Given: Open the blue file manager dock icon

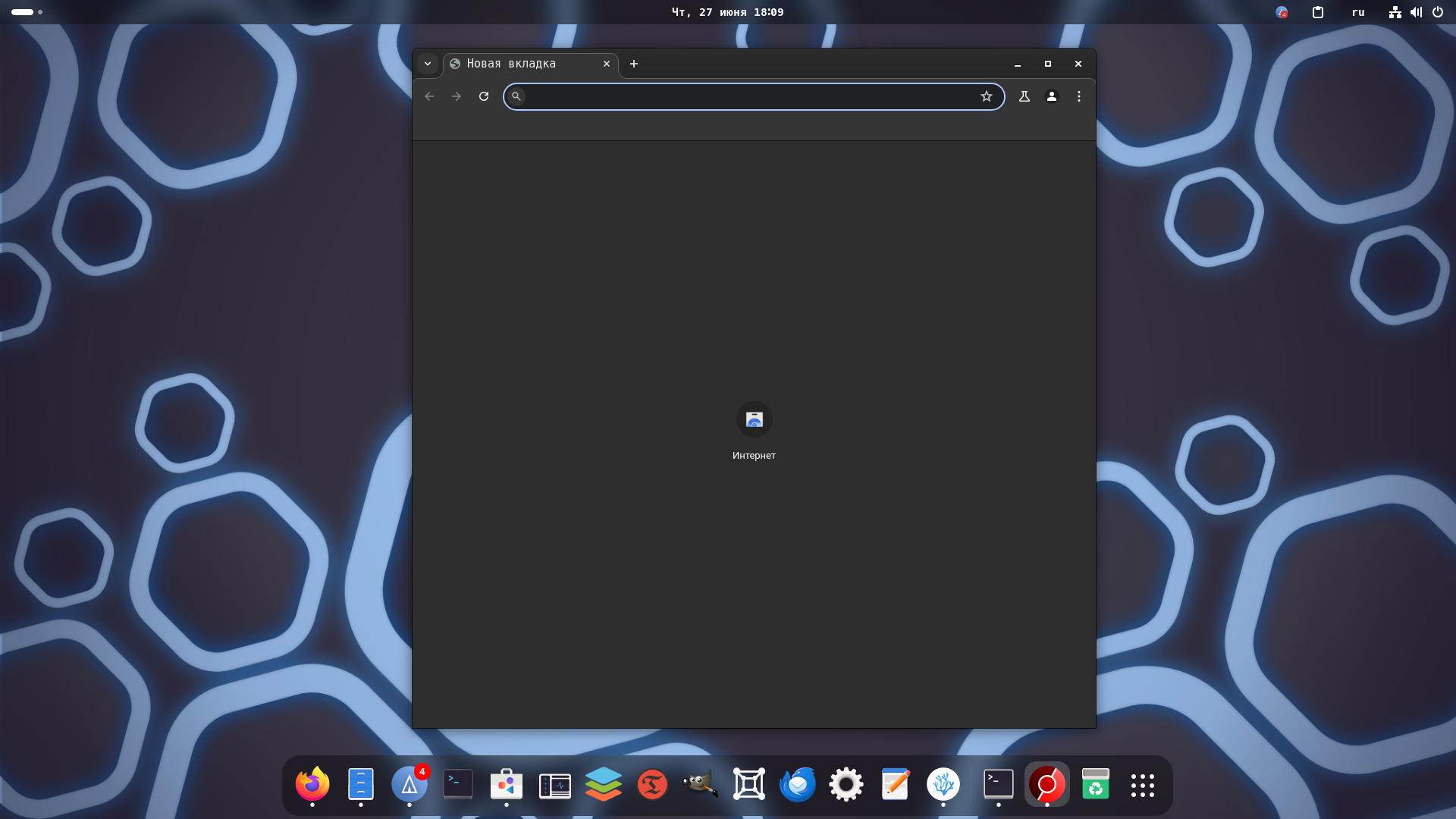Looking at the screenshot, I should click(361, 784).
